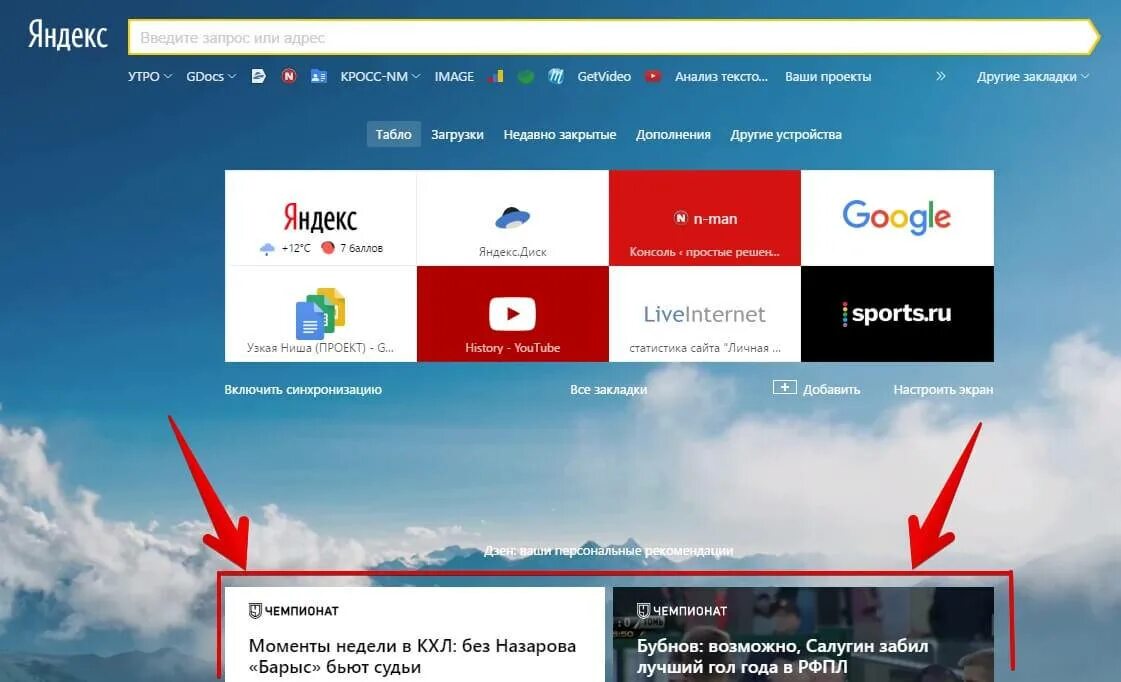Image resolution: width=1121 pixels, height=682 pixels.
Task: Open the colored bar chart bookmark icon
Action: (495, 76)
